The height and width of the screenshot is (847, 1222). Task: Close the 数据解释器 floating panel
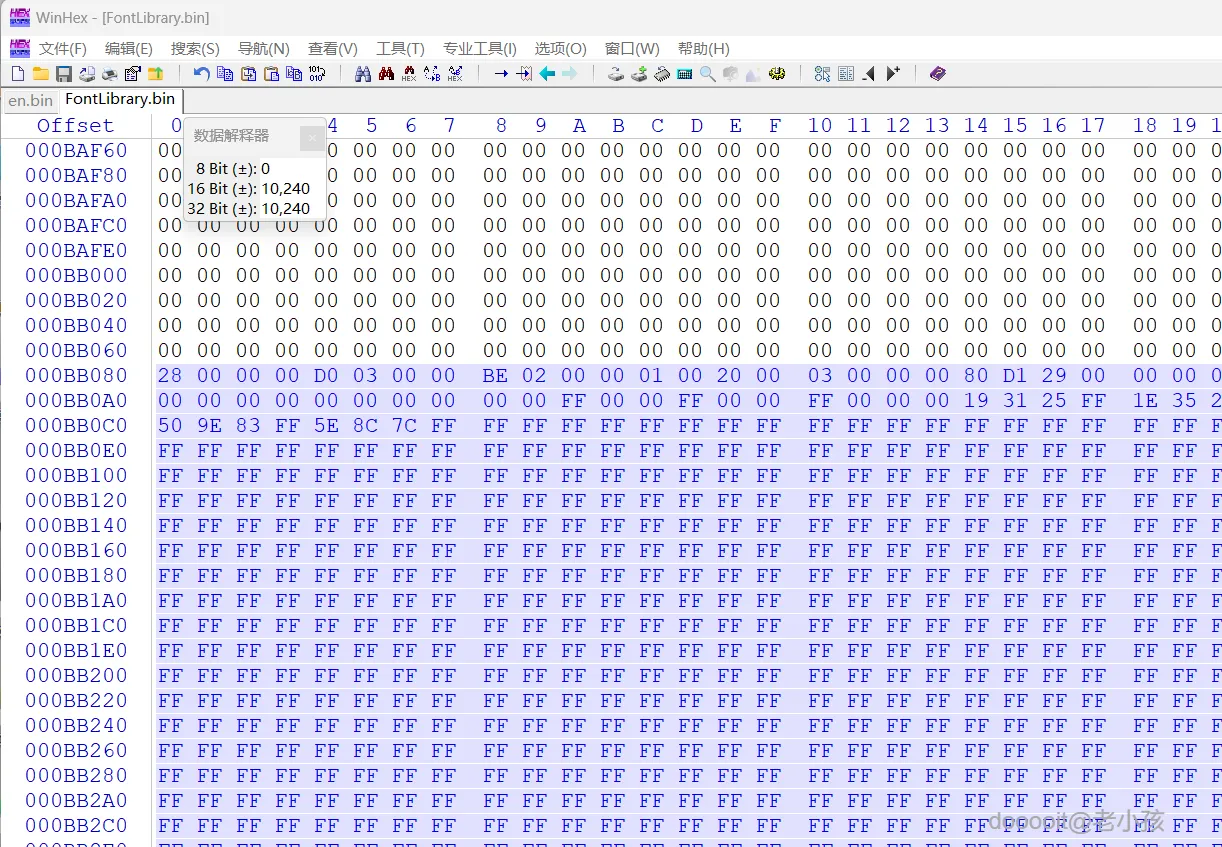tap(312, 138)
